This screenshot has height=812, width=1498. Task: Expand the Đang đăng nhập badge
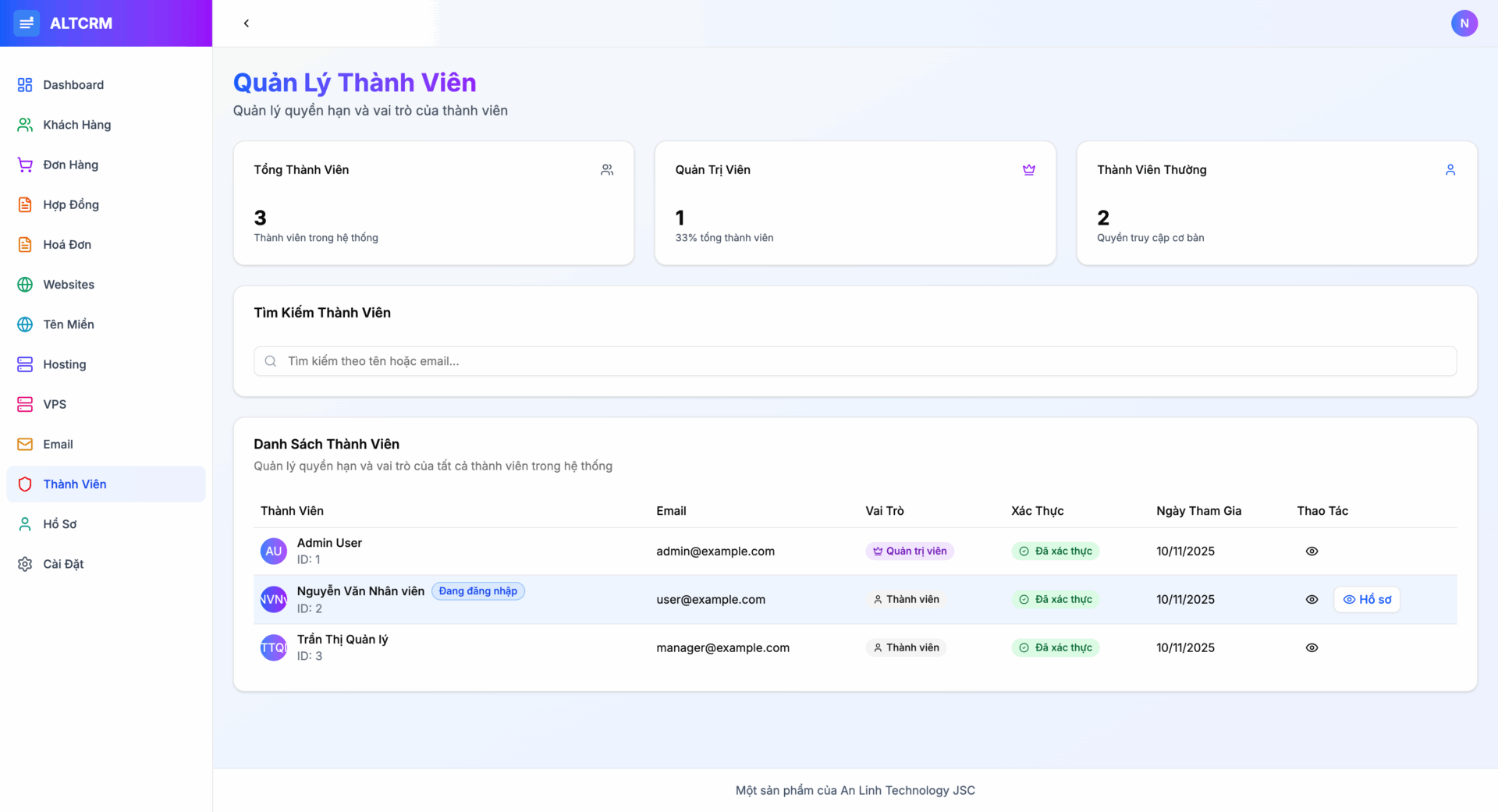(477, 590)
